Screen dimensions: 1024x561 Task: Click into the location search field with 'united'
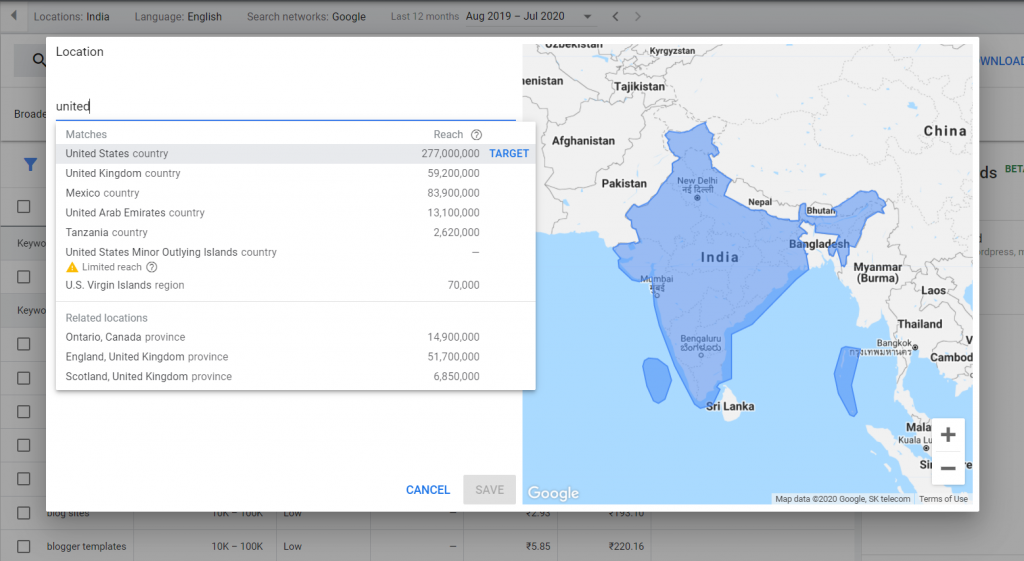pyautogui.click(x=285, y=106)
